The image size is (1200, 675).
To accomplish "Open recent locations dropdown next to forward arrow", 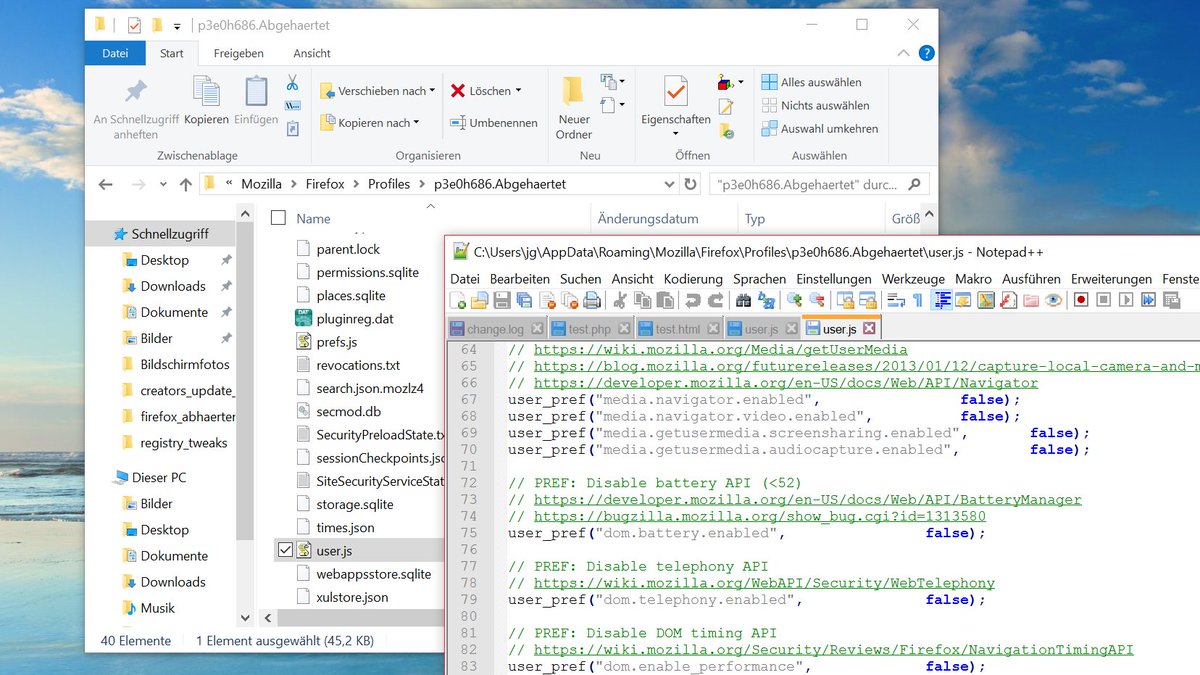I will pyautogui.click(x=161, y=185).
